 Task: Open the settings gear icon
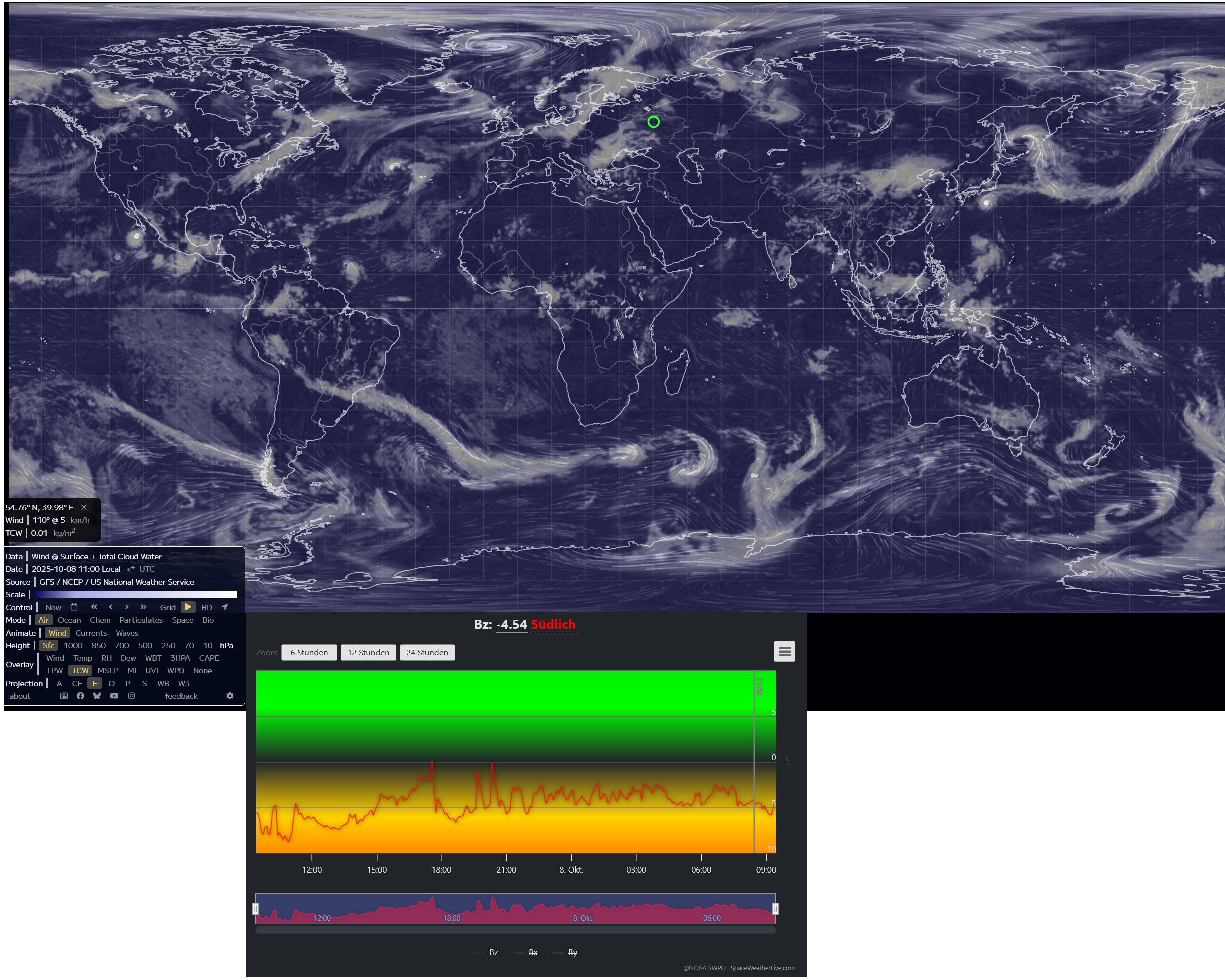230,696
